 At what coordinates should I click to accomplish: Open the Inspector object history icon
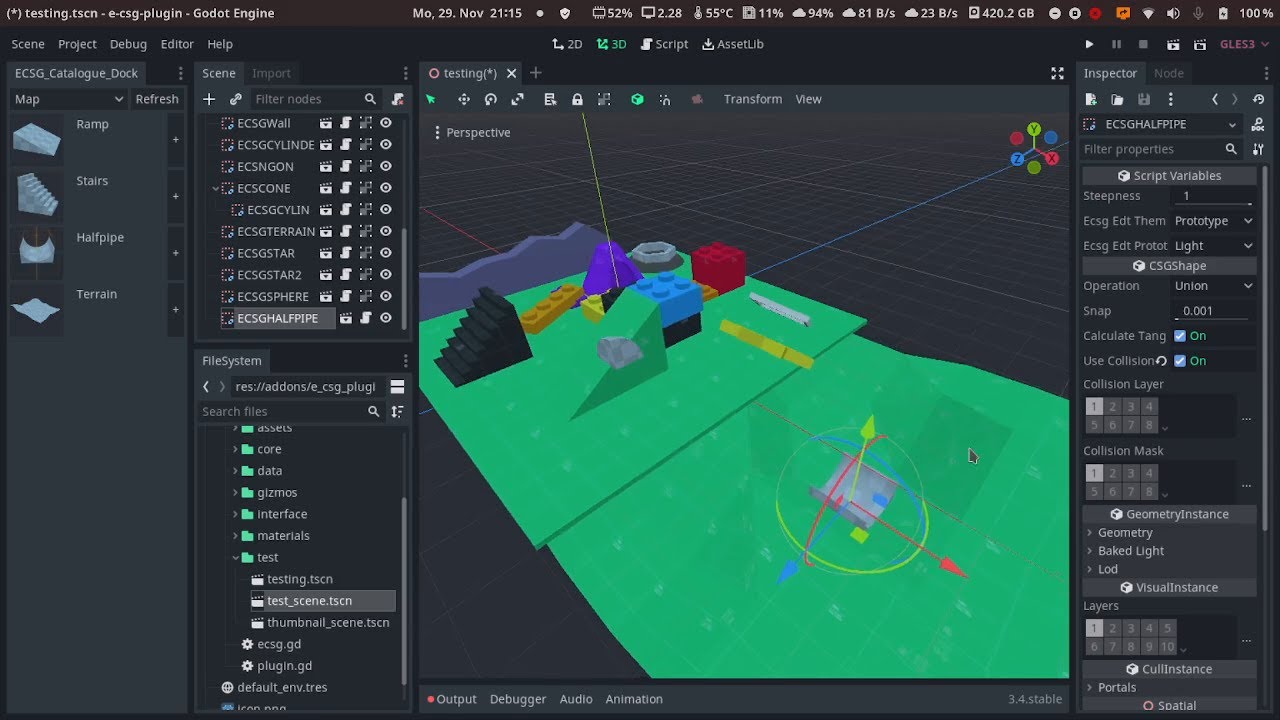tap(1259, 99)
